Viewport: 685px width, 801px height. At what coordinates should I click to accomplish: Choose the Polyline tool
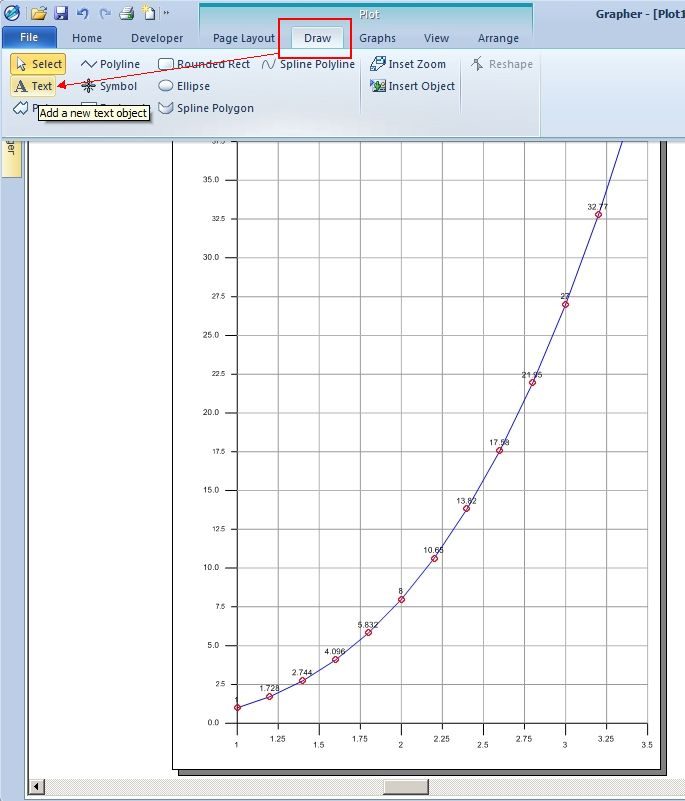(x=110, y=64)
